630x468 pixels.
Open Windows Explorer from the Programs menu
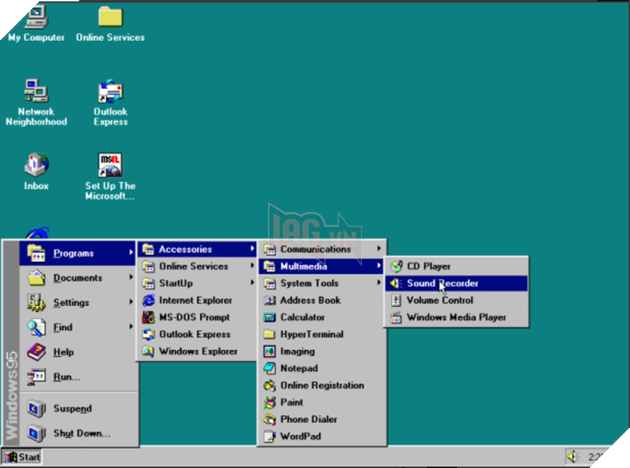[x=197, y=352]
